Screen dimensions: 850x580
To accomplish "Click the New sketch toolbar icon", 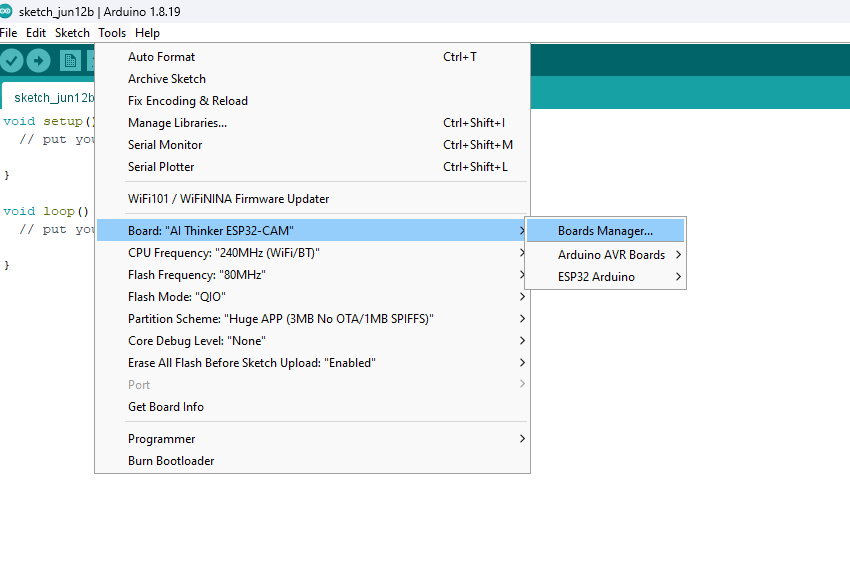I will point(70,60).
